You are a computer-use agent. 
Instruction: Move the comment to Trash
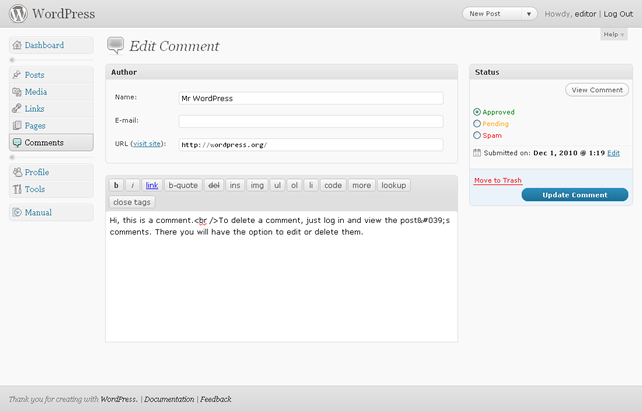pos(498,180)
